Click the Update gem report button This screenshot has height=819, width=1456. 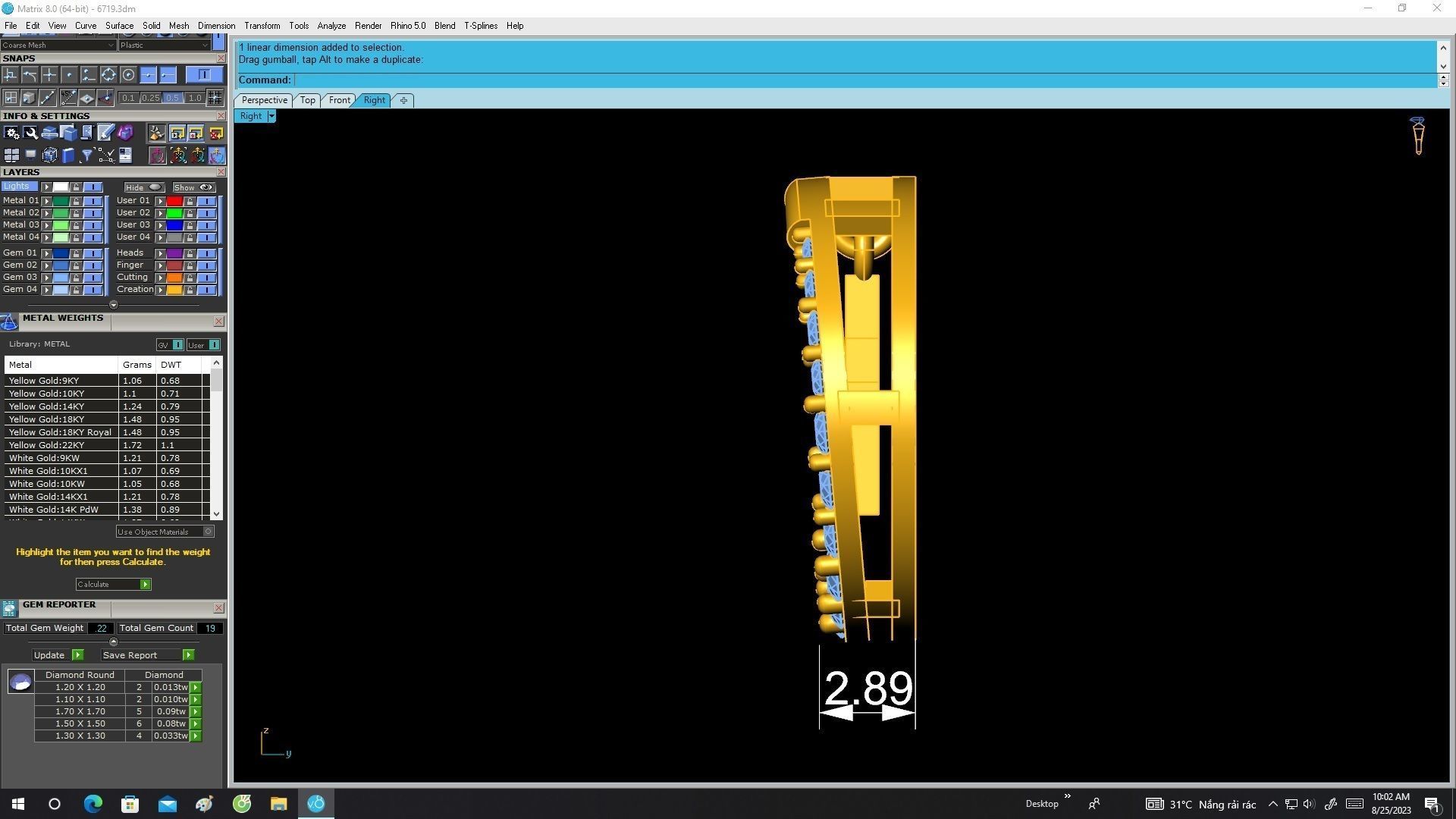(x=58, y=655)
